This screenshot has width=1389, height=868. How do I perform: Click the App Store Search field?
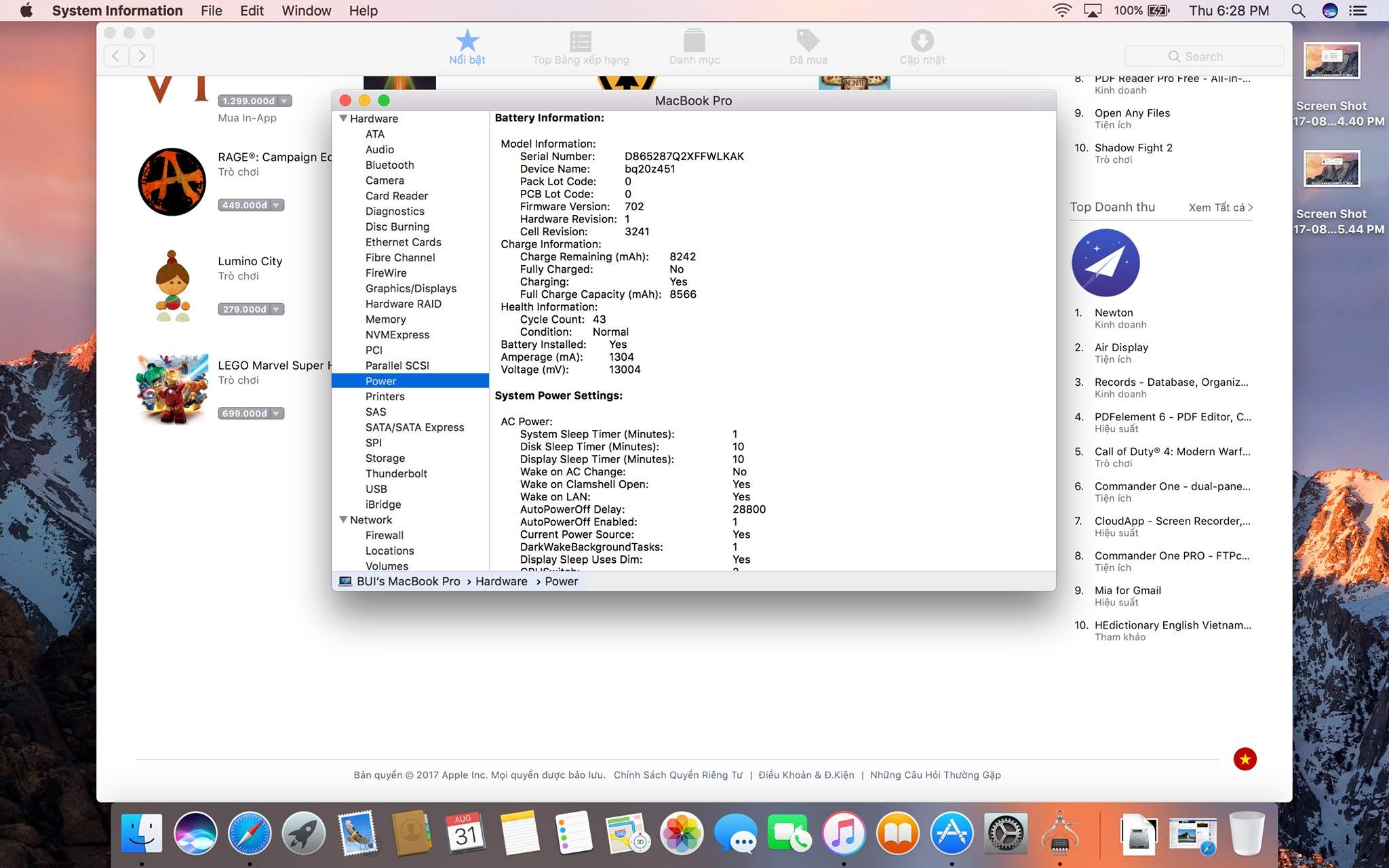click(x=1204, y=56)
